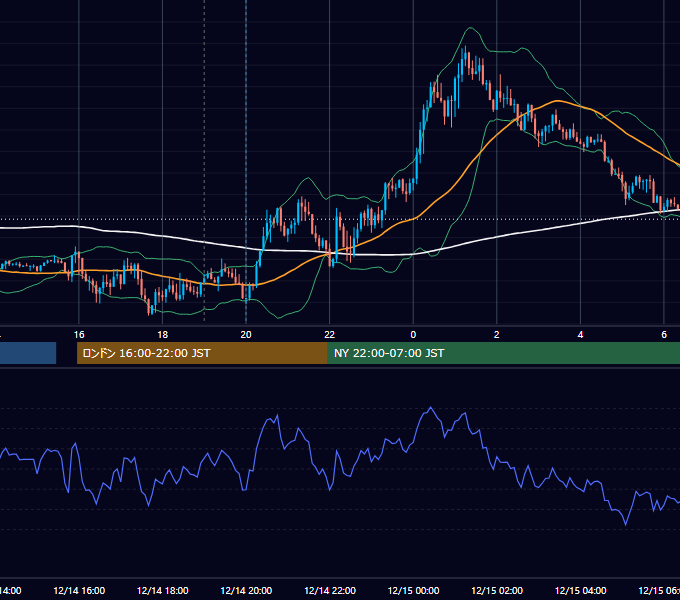680x600 pixels.
Task: Click the 12/14 16:00 date label
Action: point(79,590)
